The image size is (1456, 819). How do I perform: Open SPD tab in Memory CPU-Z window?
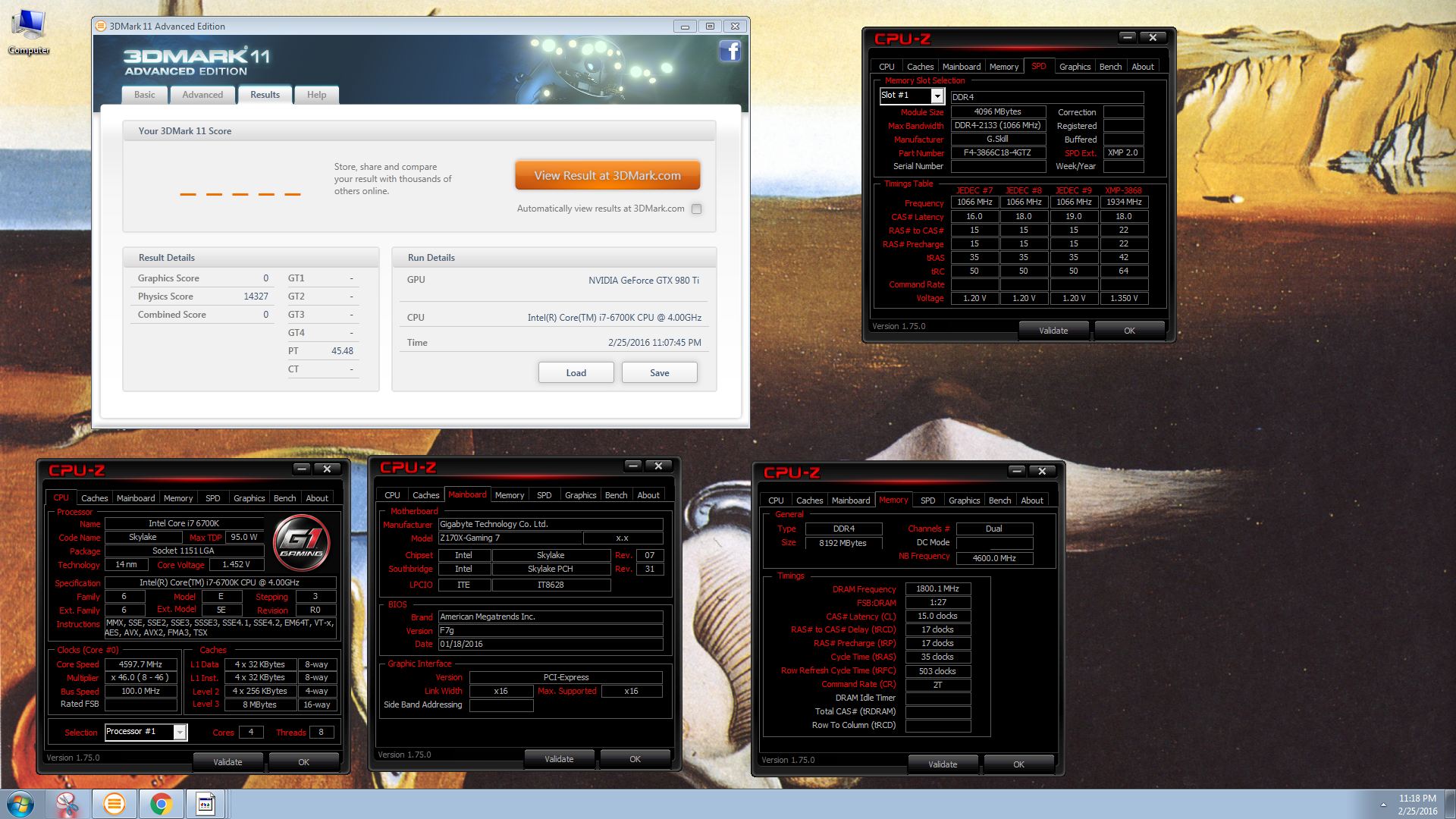927,500
